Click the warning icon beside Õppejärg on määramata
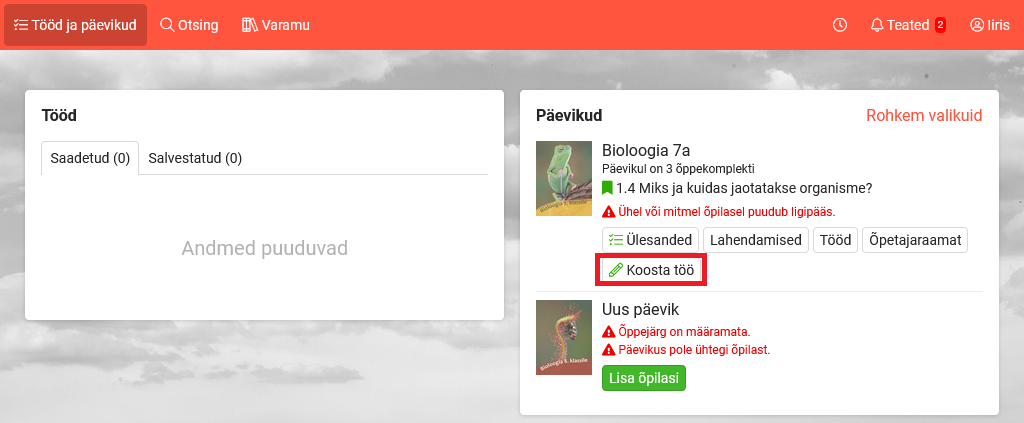Image resolution: width=1024 pixels, height=423 pixels. [x=608, y=331]
